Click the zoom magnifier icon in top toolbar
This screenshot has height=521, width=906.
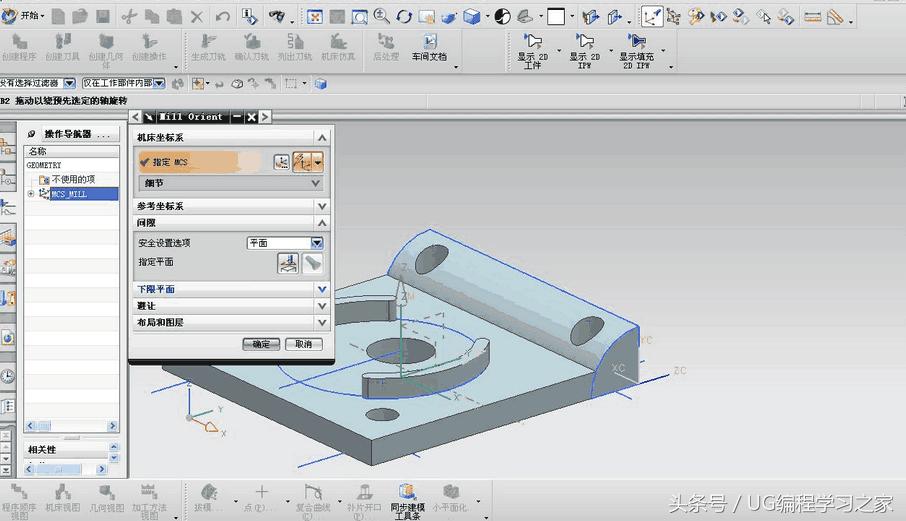tap(381, 17)
